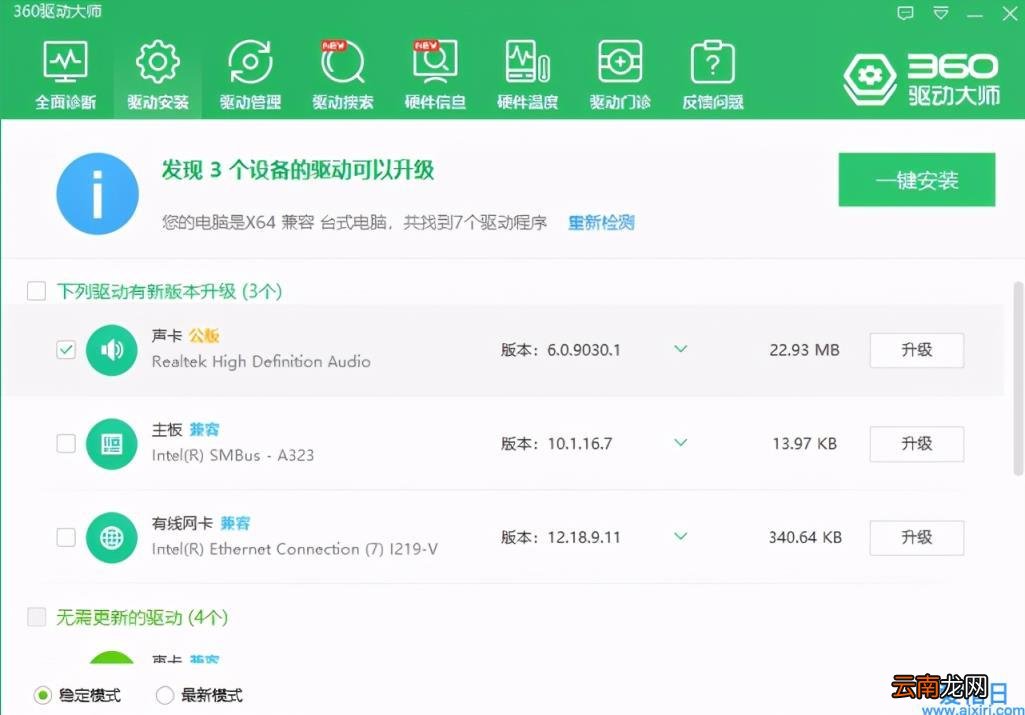Check the 主板 Intel SMBus driver checkbox
Screen dimensions: 1025x715
66,443
